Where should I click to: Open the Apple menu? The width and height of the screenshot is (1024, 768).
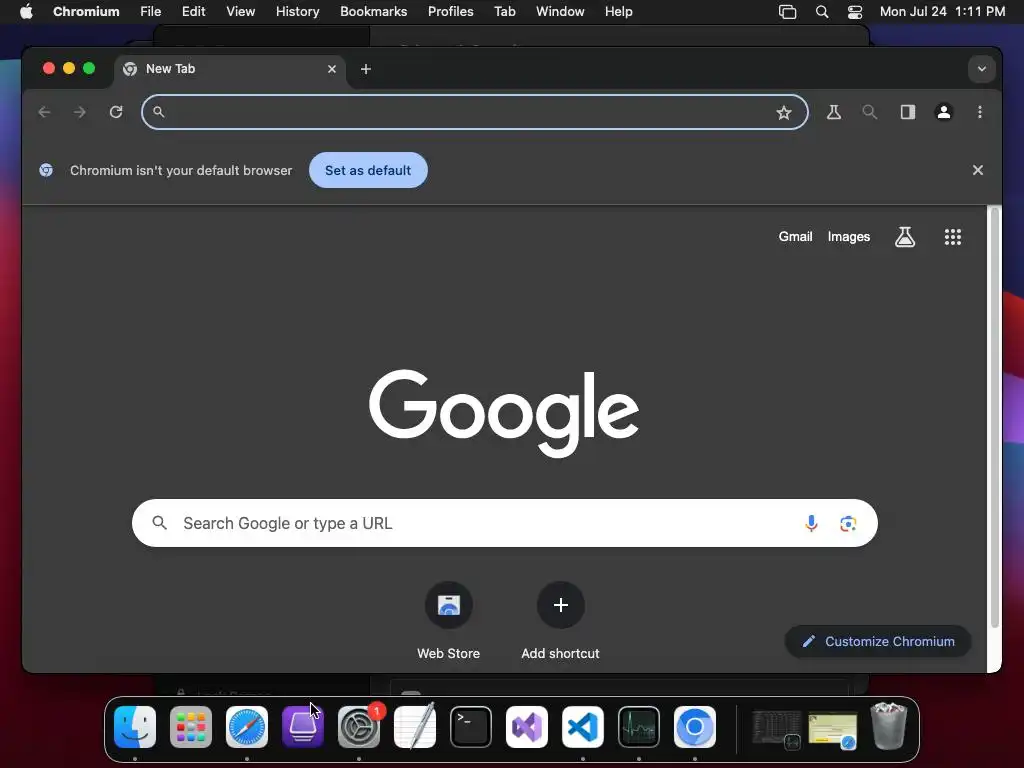26,12
